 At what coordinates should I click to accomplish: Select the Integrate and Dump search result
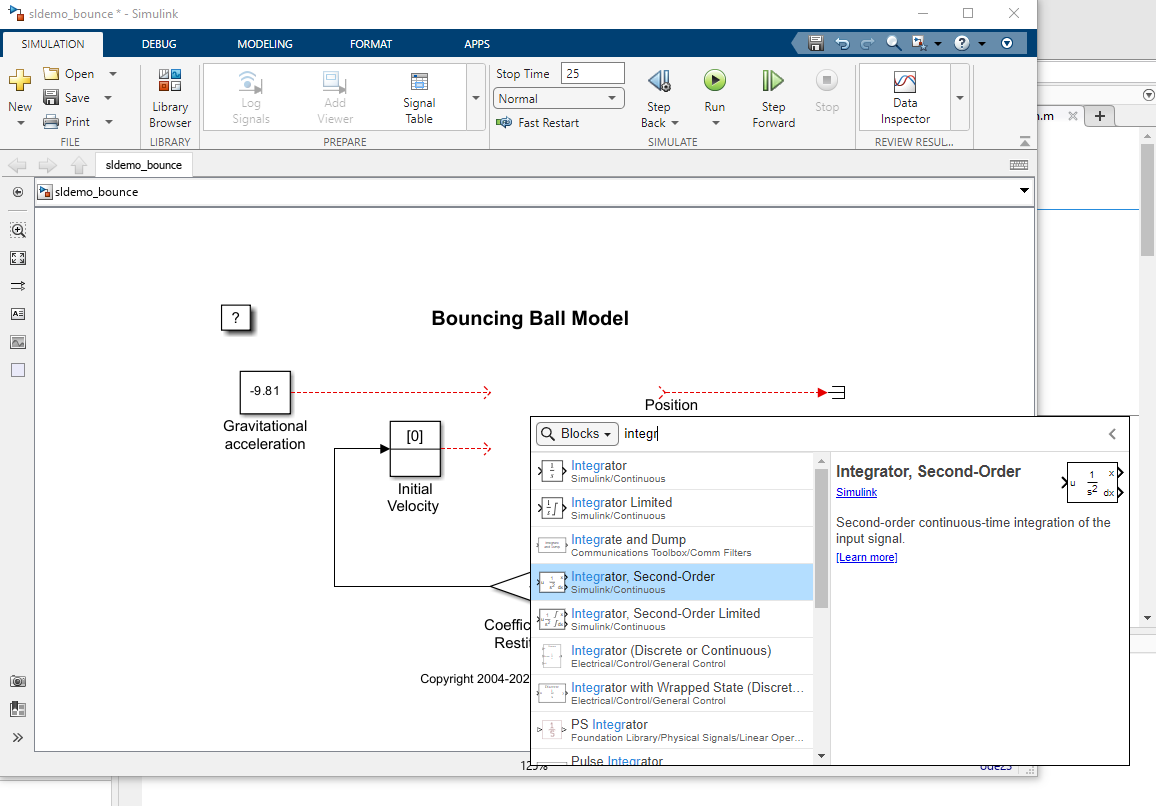tap(672, 545)
